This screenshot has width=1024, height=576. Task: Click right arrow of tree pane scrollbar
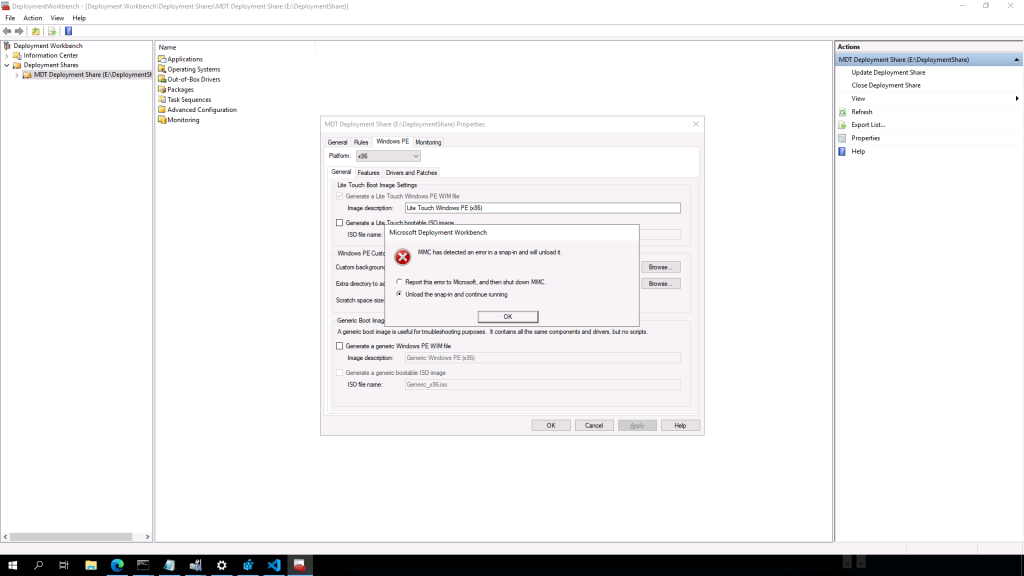(148, 537)
